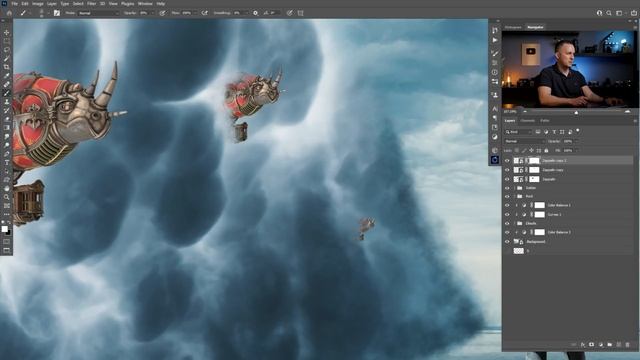Open the layer Fill dropdown arrow
The image size is (640, 360).
click(576, 151)
